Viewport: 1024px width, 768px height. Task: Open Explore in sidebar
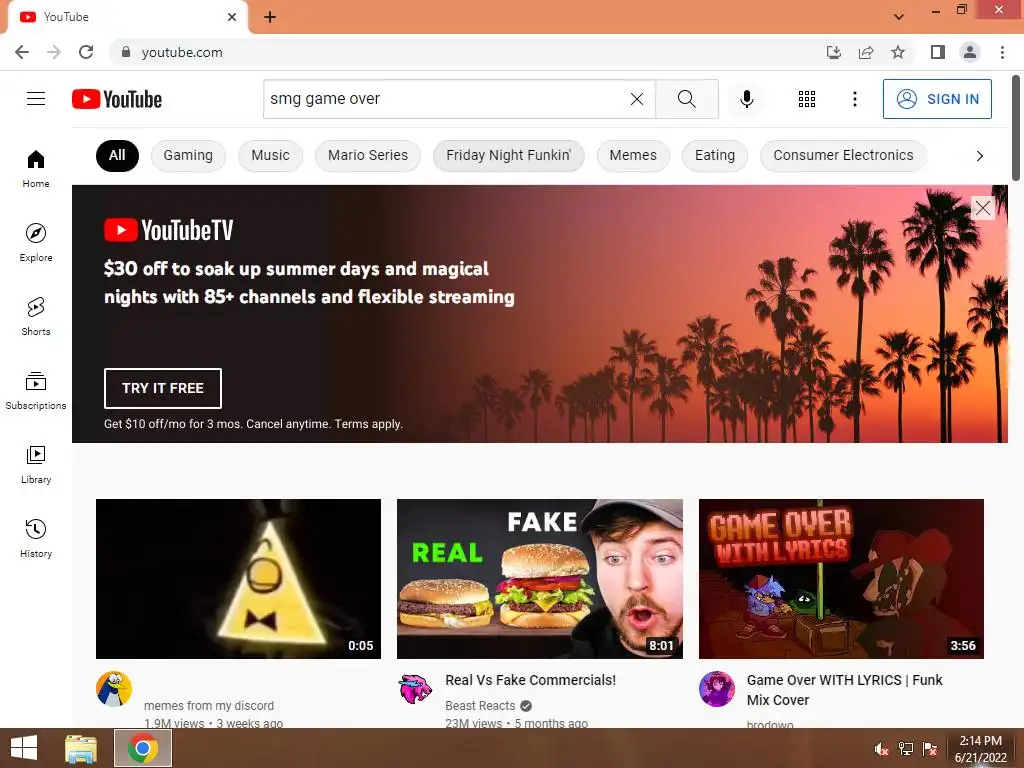(36, 242)
